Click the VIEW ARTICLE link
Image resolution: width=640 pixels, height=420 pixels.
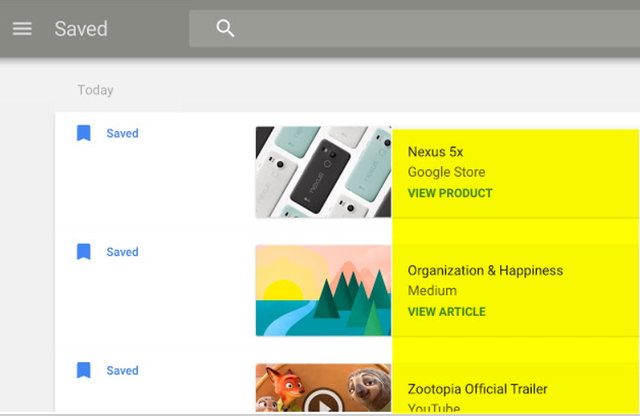click(x=446, y=312)
